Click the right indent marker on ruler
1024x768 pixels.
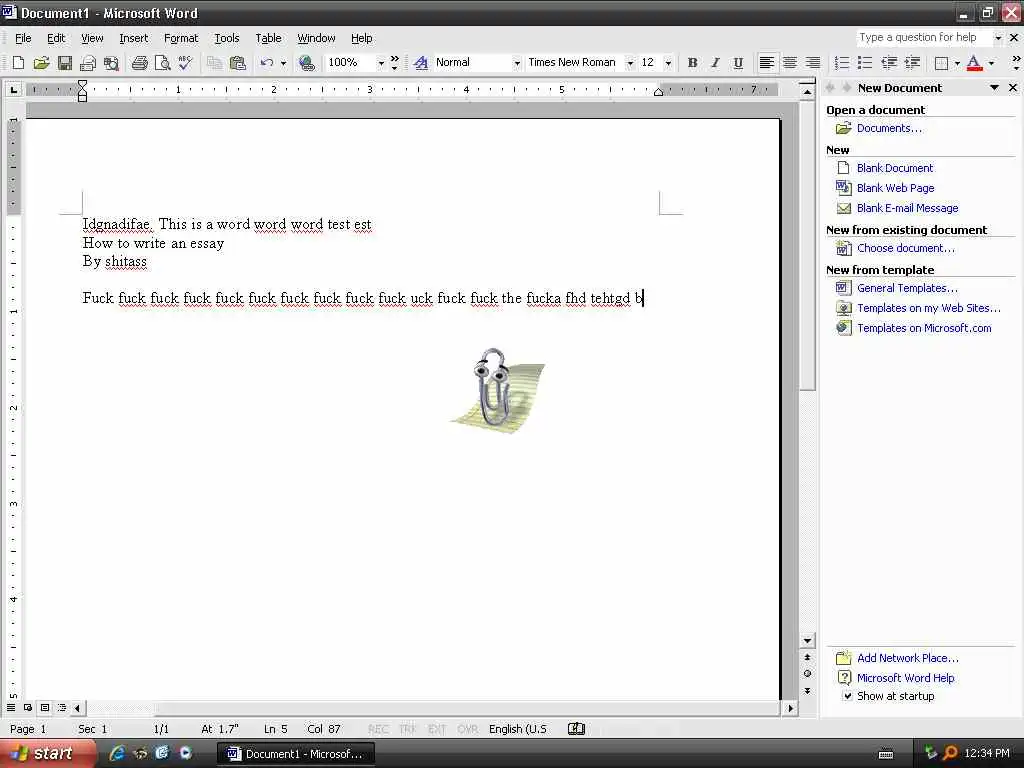tap(658, 92)
